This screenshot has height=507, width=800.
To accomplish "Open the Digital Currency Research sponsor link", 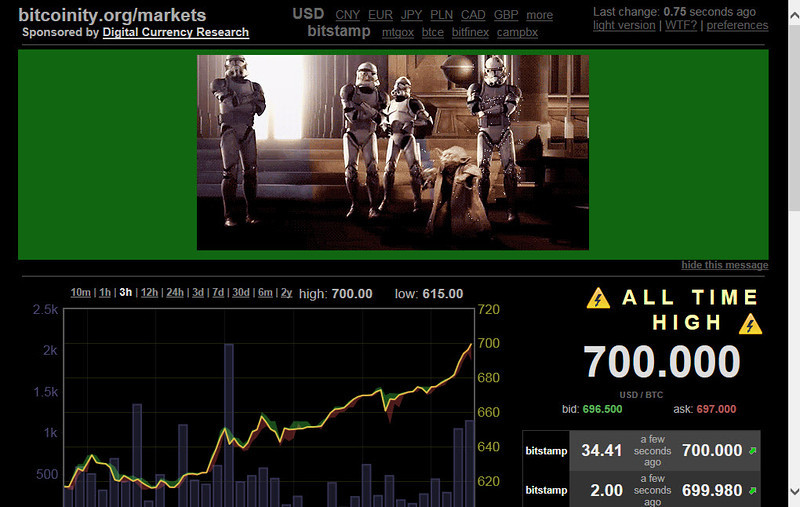I will pyautogui.click(x=176, y=32).
